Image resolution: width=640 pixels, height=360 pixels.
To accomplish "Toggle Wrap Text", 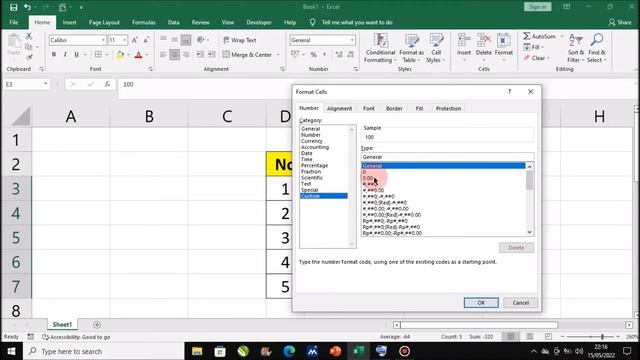I will (240, 40).
